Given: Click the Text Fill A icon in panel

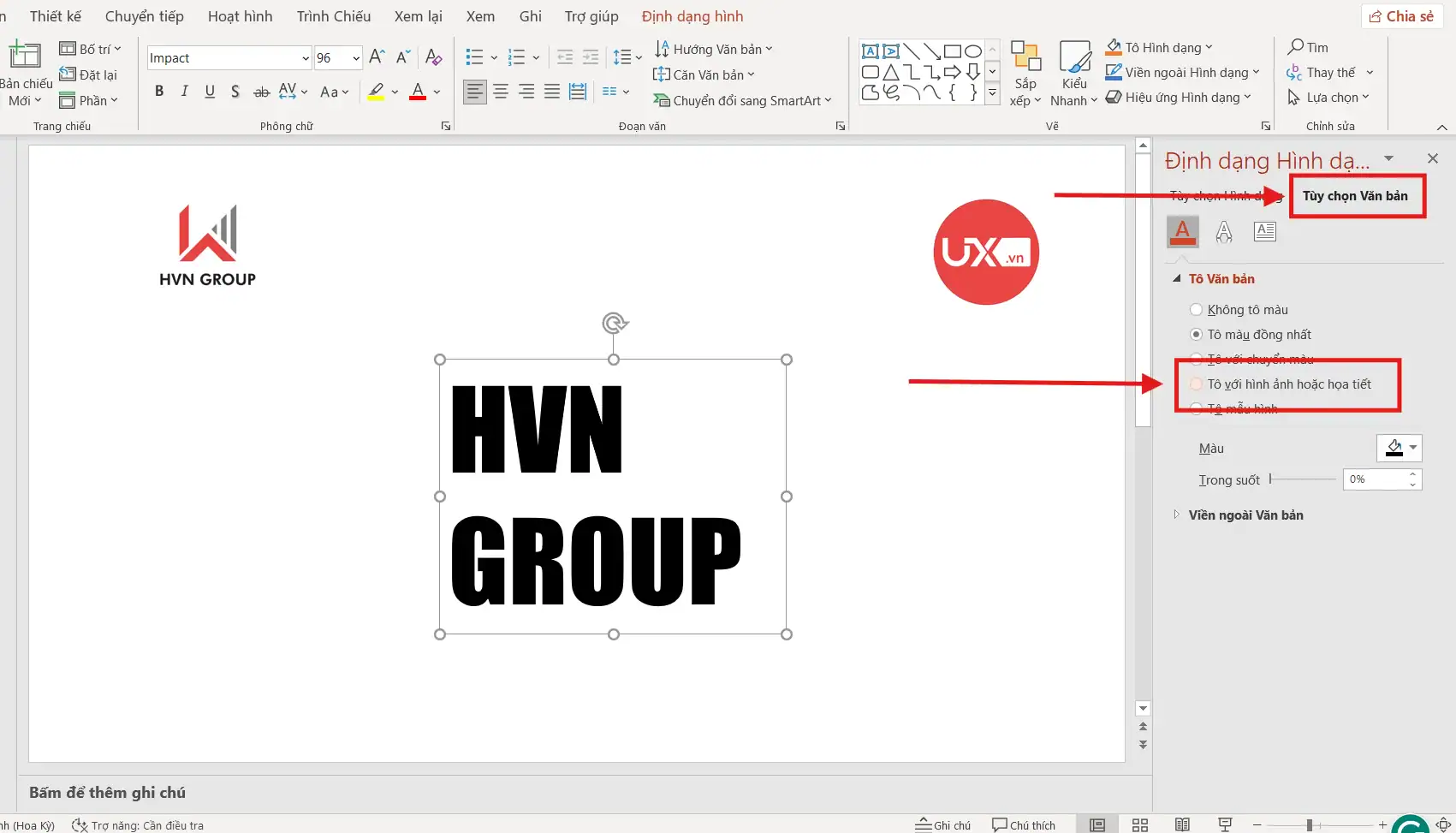Looking at the screenshot, I should [1182, 231].
